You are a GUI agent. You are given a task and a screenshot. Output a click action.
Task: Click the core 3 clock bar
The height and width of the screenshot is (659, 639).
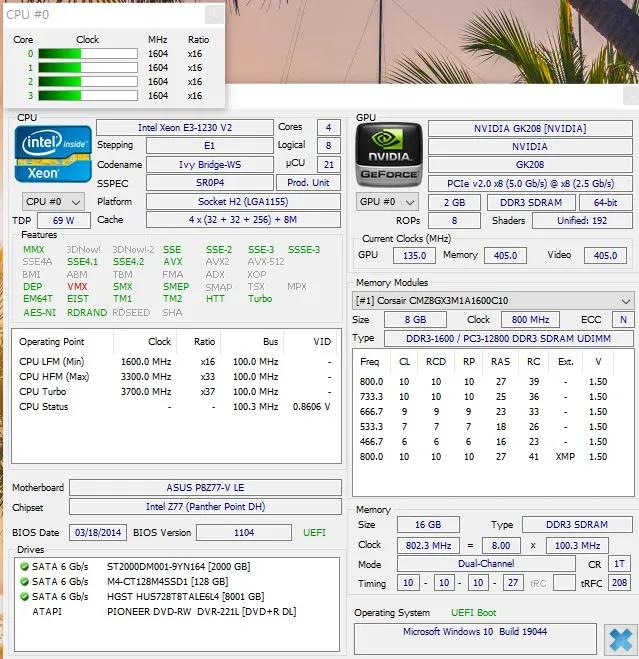(88, 96)
